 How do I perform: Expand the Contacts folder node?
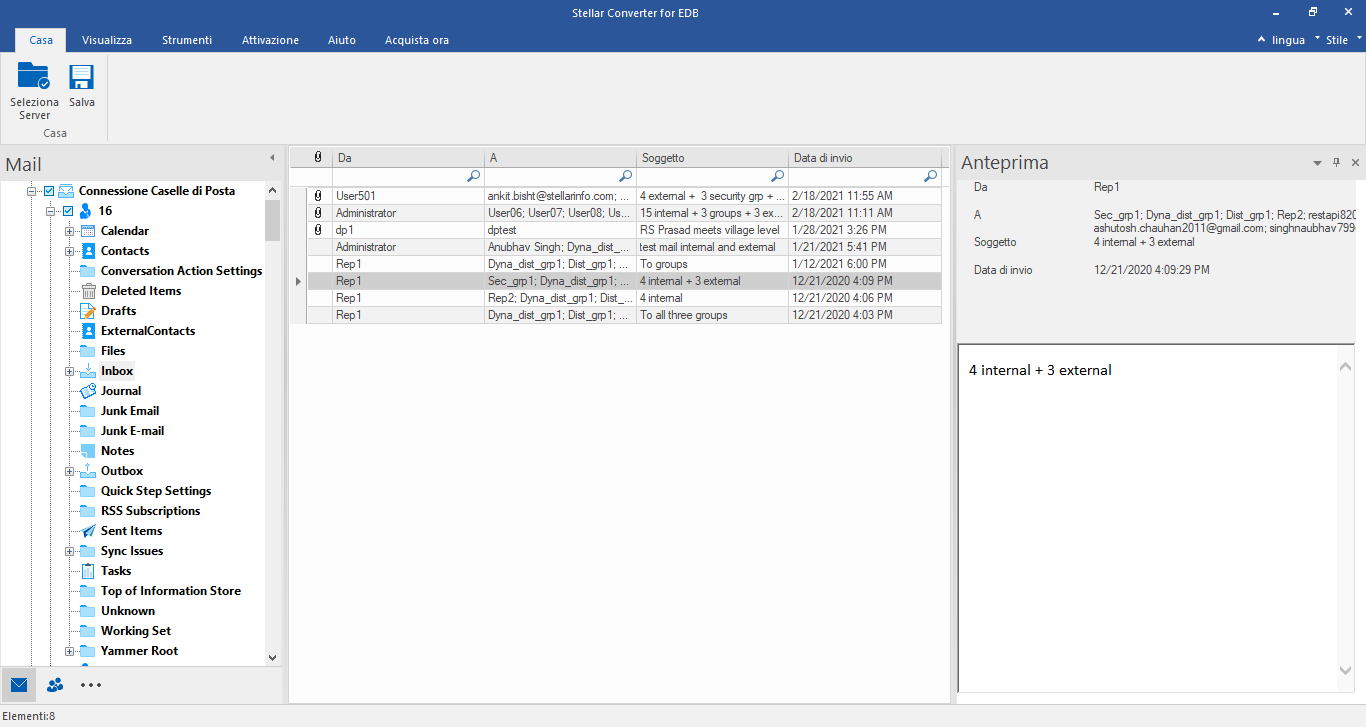coord(70,251)
